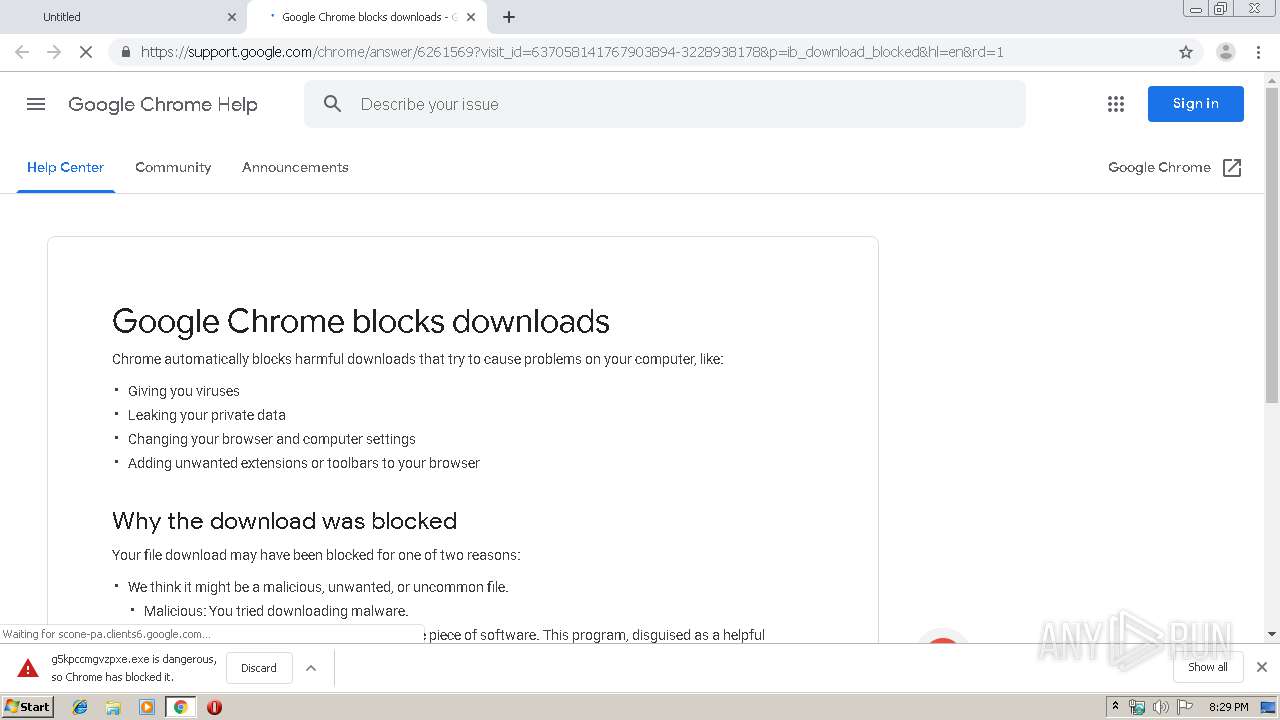Click the dangerous download warning icon
The height and width of the screenshot is (720, 1280).
point(28,668)
